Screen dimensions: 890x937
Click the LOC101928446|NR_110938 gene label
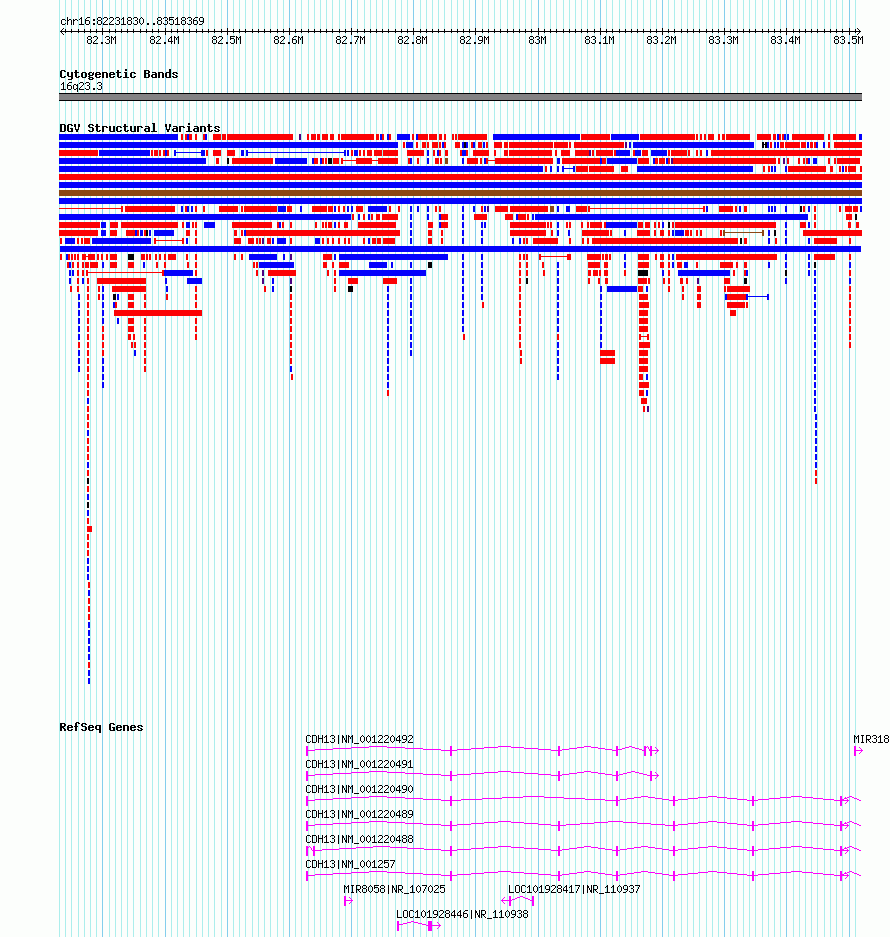click(463, 914)
